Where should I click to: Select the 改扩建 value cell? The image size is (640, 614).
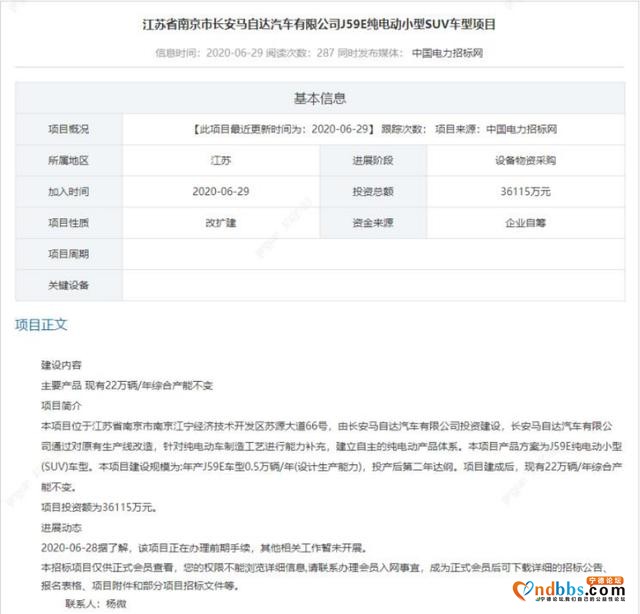coord(221,223)
